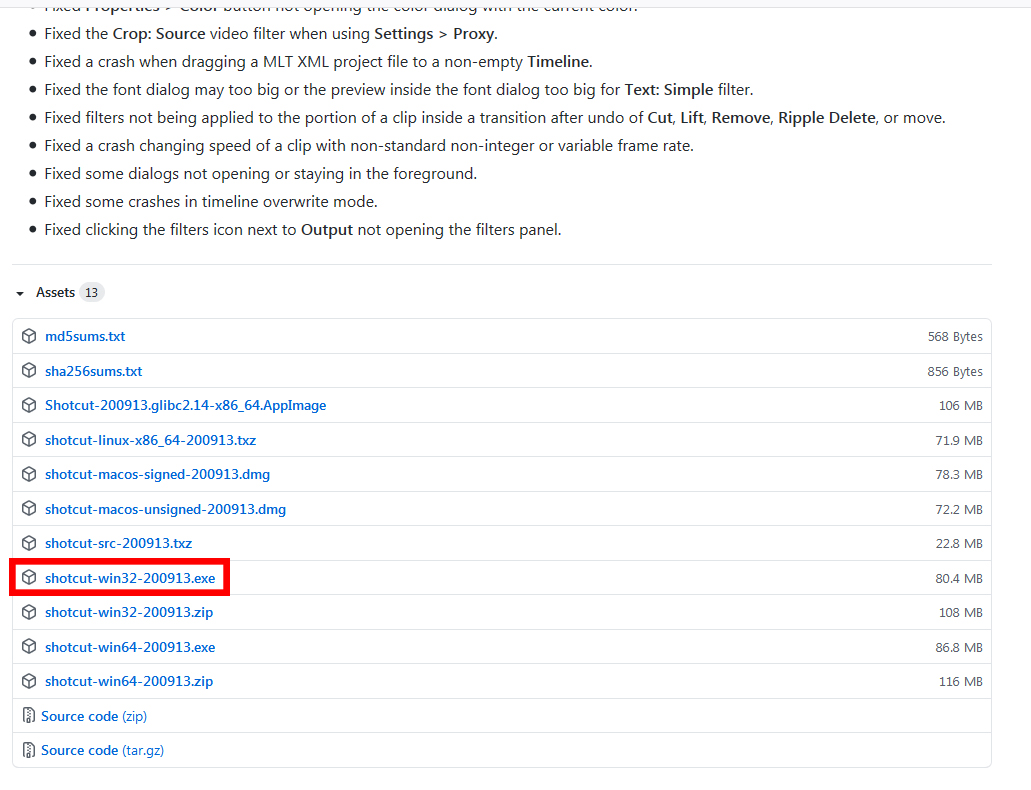The width and height of the screenshot is (1031, 790).
Task: Click the 856 Bytes file size
Action: click(955, 372)
